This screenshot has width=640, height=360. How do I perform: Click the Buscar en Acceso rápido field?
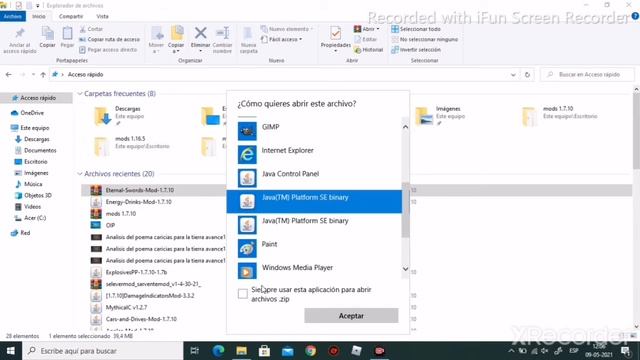point(588,74)
